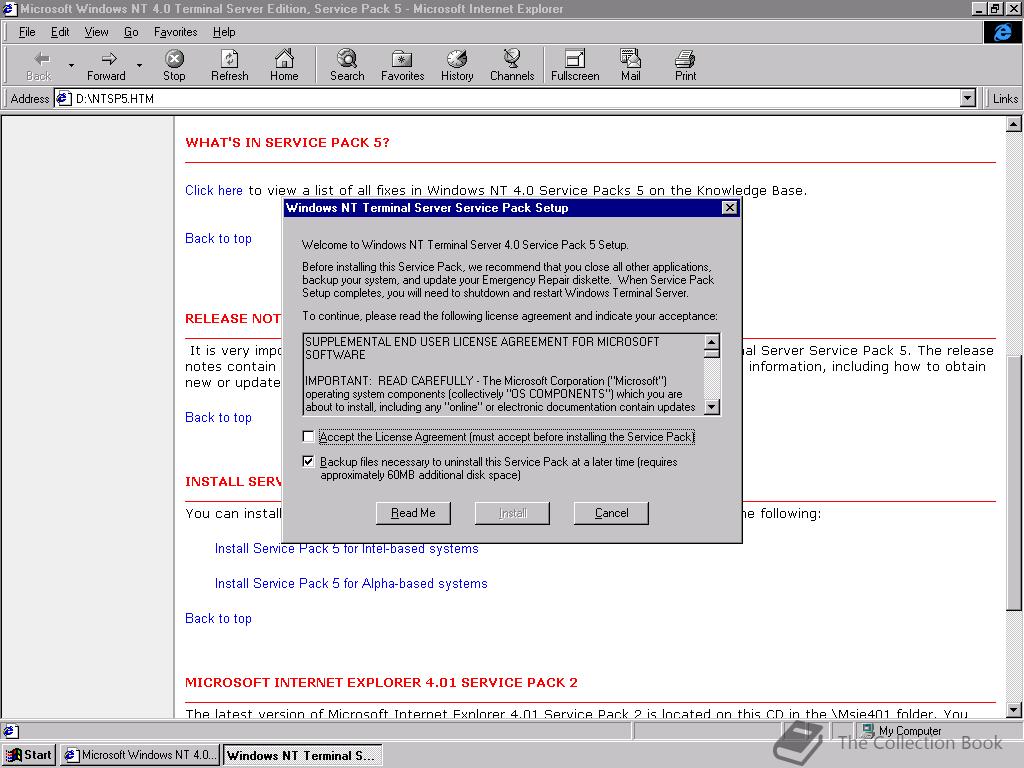The height and width of the screenshot is (768, 1024).
Task: Click the My Computer zone icon
Action: [x=868, y=730]
